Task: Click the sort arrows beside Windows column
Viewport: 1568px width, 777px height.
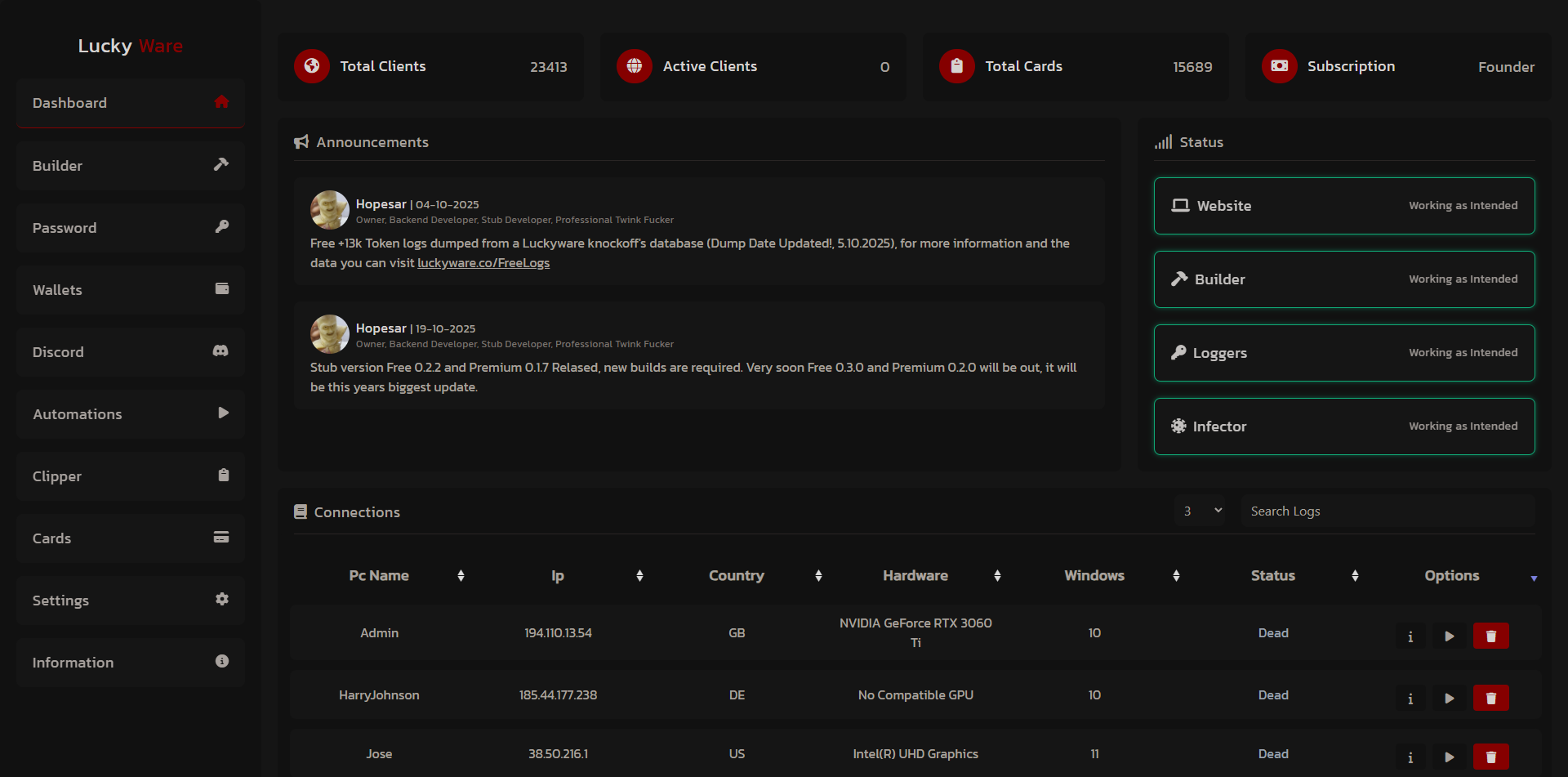Action: click(1176, 576)
